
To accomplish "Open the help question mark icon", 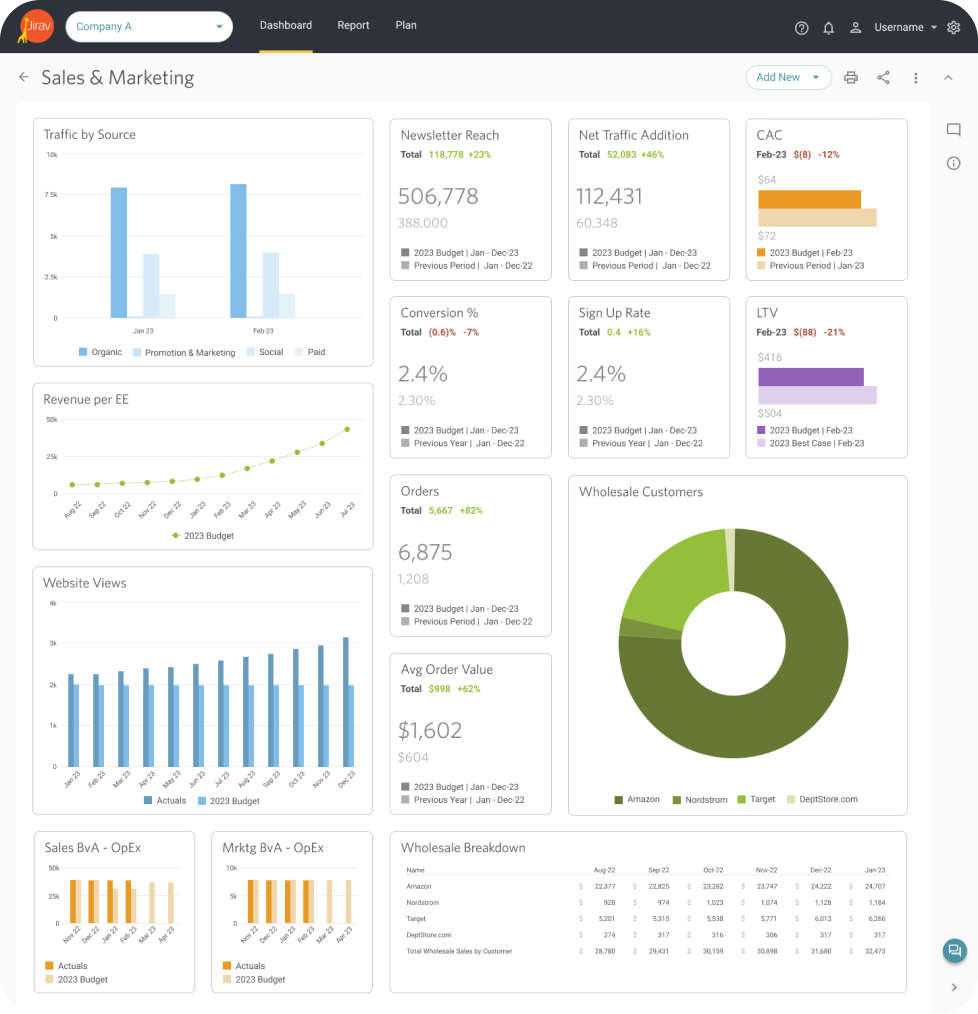I will (x=801, y=28).
